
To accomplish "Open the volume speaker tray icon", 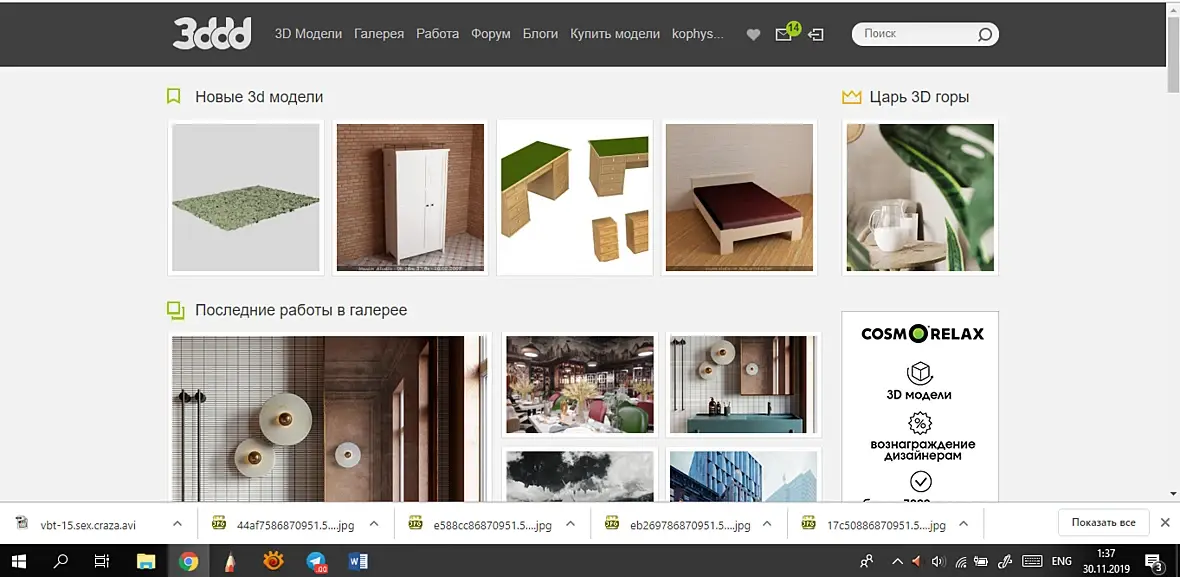I will [938, 561].
